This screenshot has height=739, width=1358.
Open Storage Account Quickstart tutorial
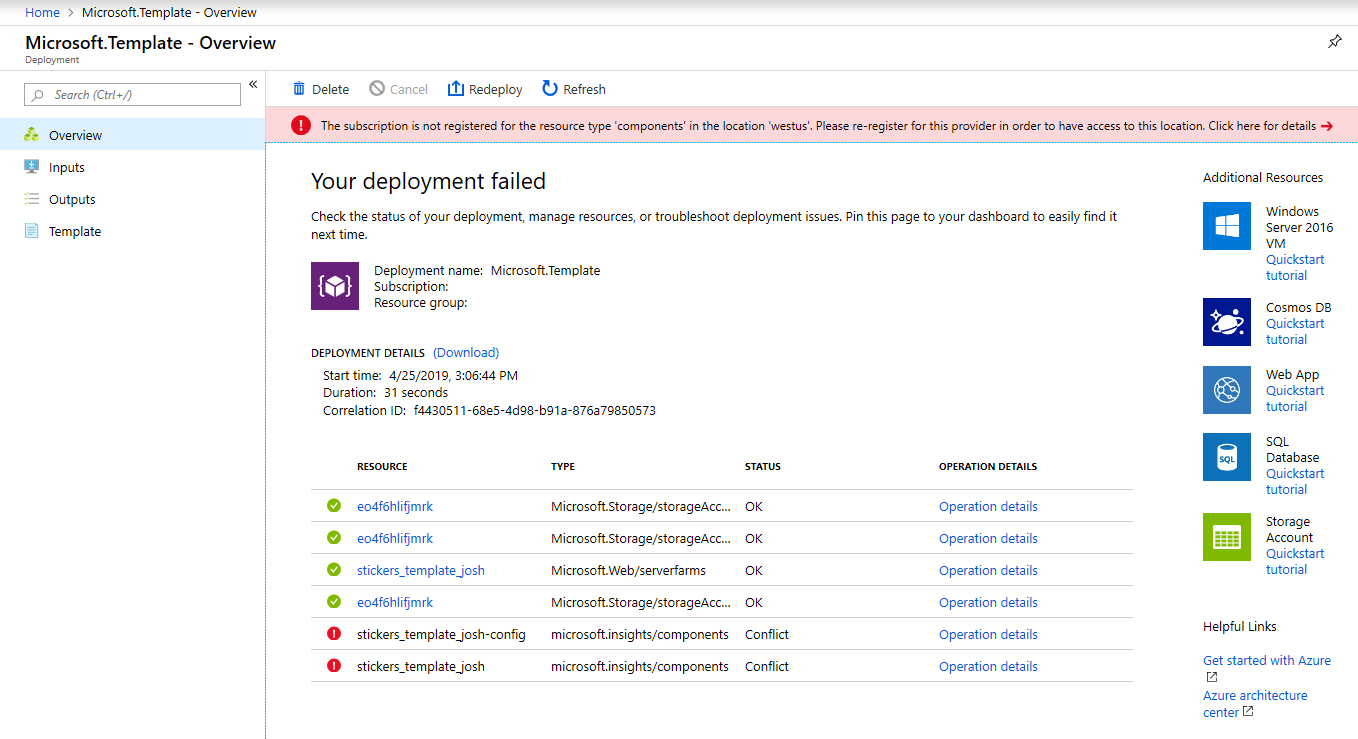coord(1295,561)
